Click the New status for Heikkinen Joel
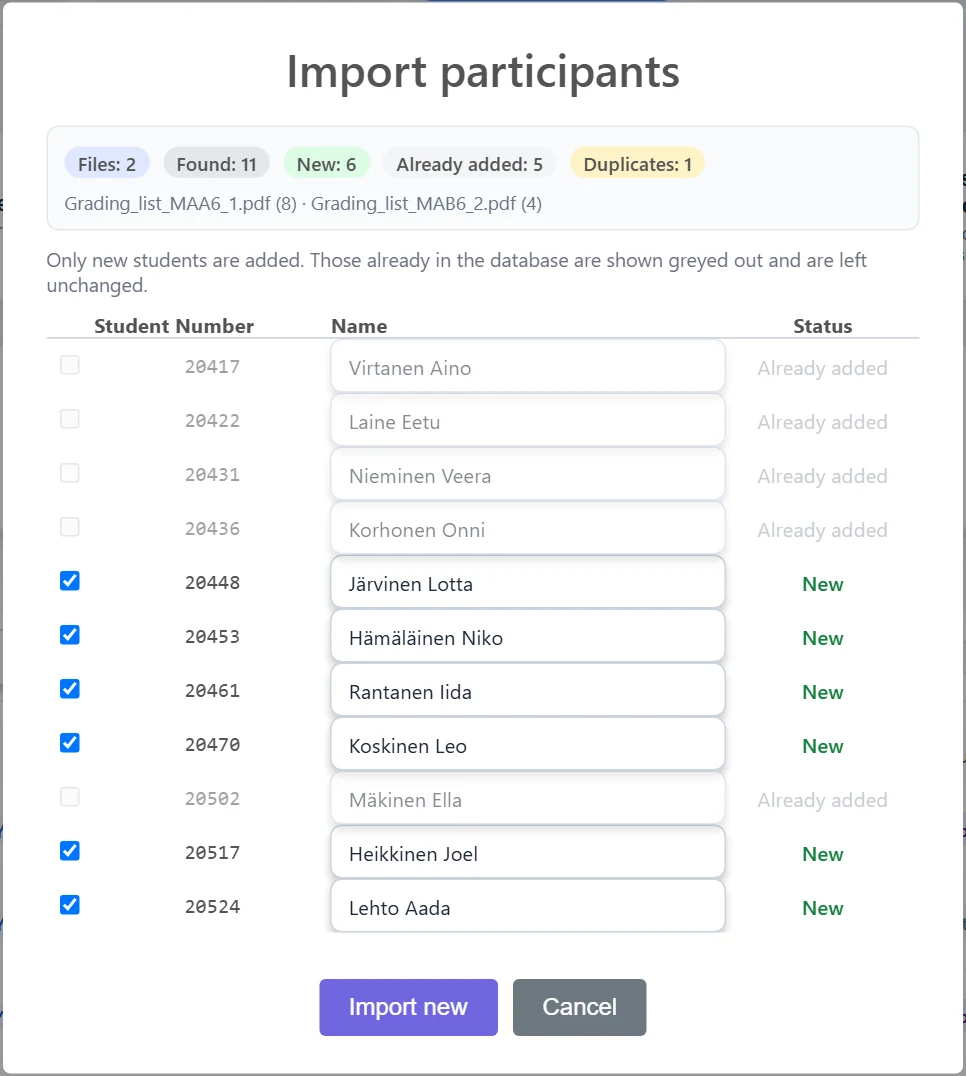 click(823, 854)
